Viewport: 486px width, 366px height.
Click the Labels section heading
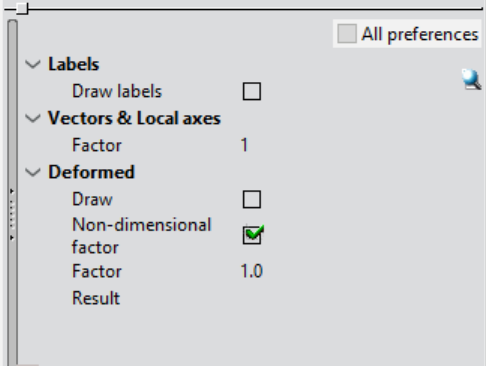click(74, 64)
